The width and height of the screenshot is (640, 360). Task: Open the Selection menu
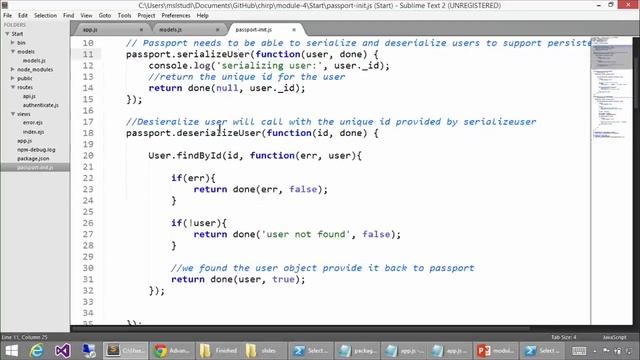tap(45, 16)
